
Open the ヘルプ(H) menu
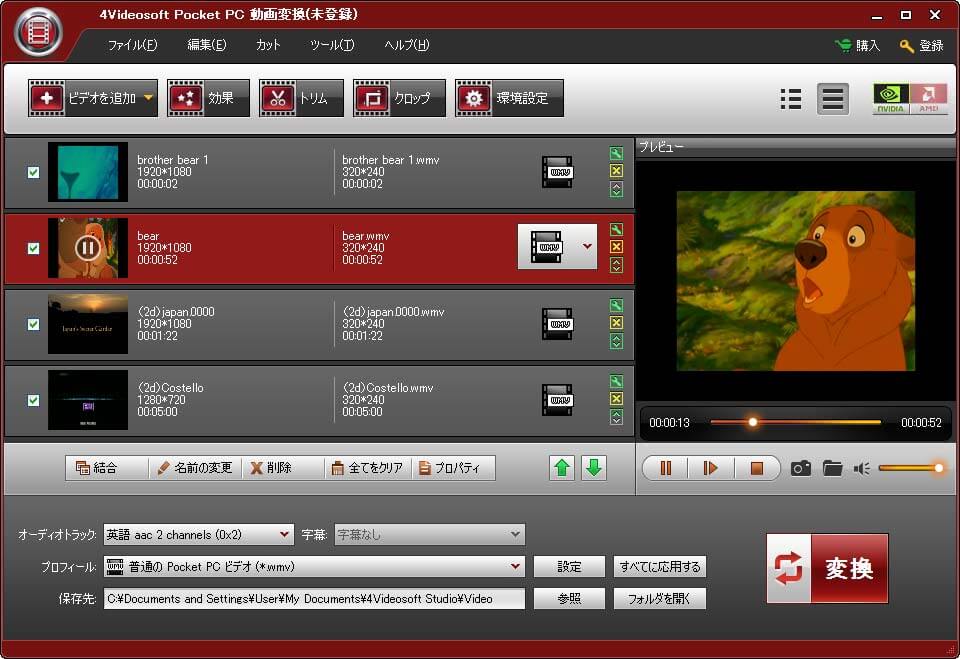click(407, 45)
